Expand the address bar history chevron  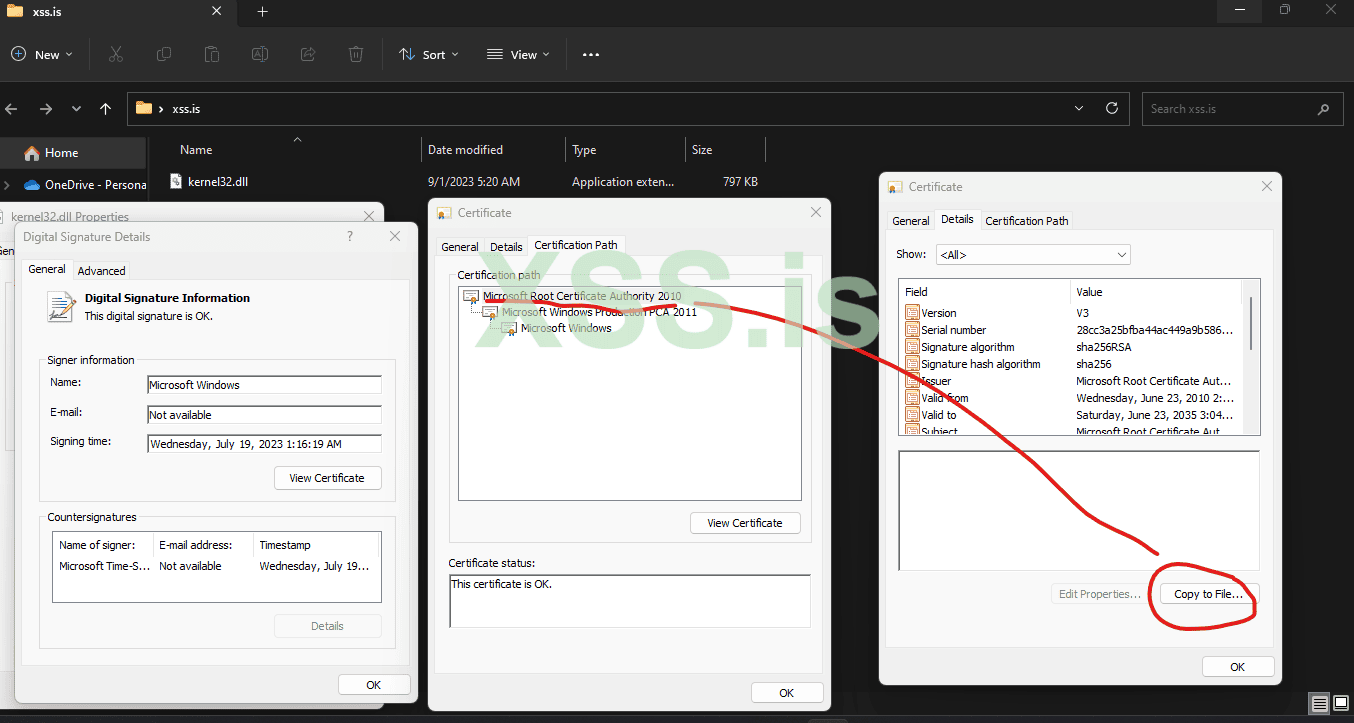1079,108
